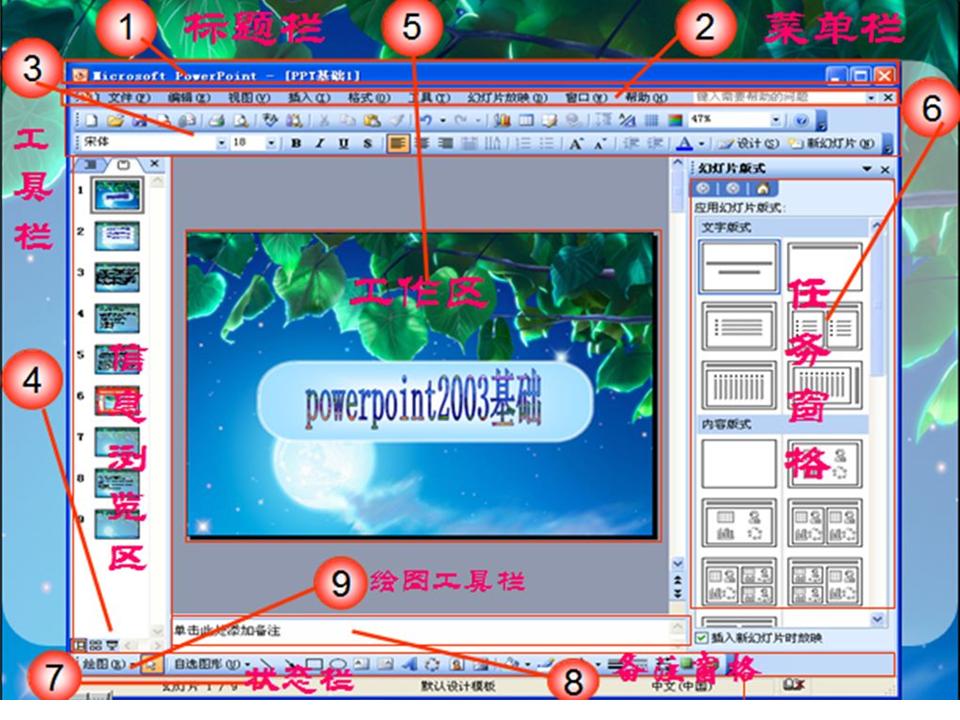
Task: Switch to Slide Sorter view icon
Action: tap(96, 645)
